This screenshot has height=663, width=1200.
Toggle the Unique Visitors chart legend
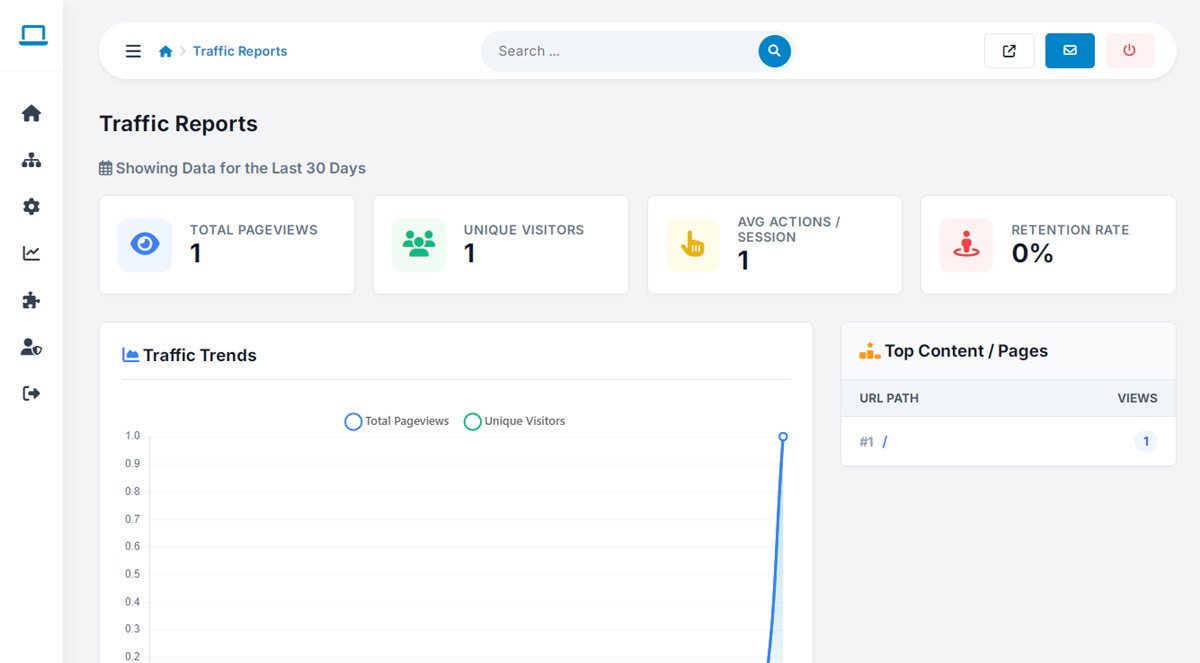pos(515,422)
